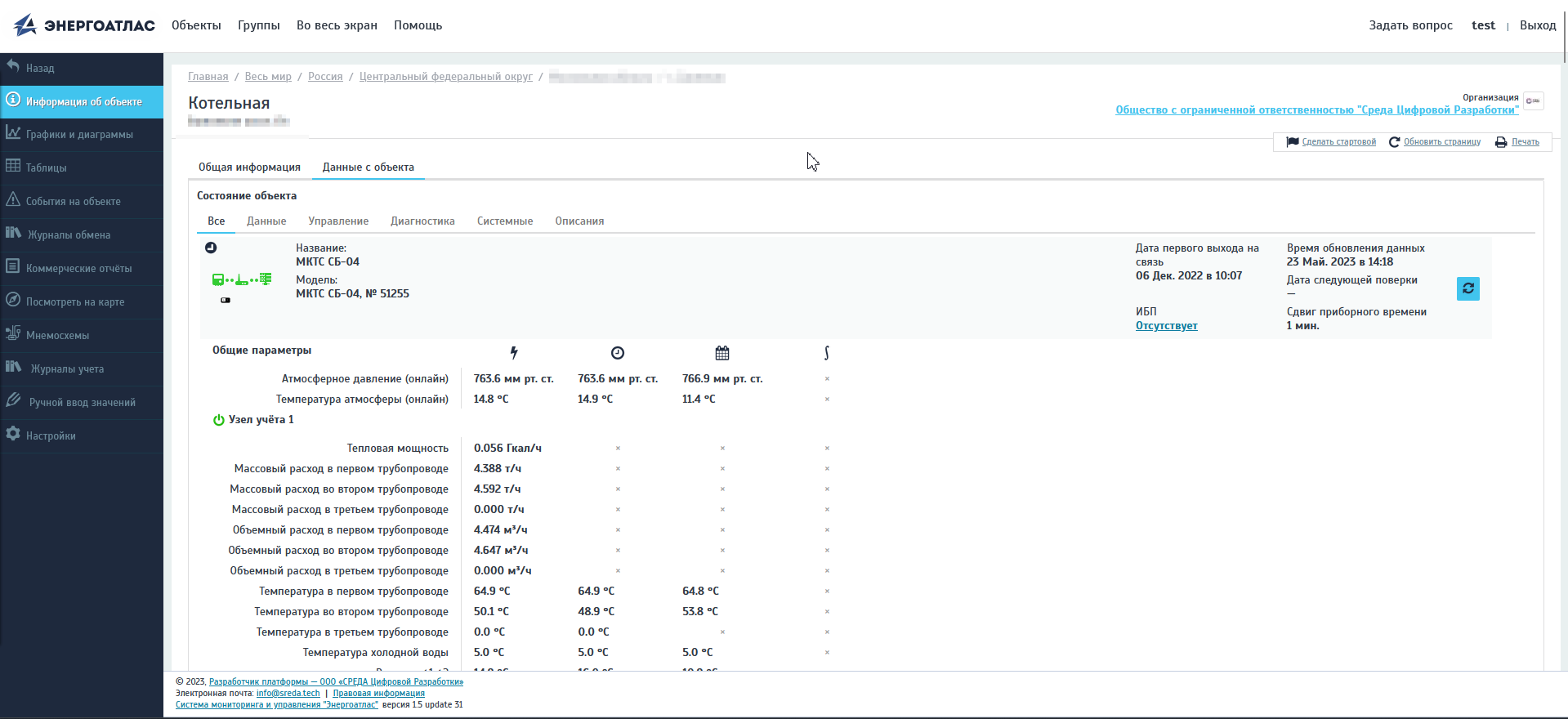This screenshot has height=719, width=1568.
Task: Toggle the small switch under connection icons
Action: pyautogui.click(x=226, y=301)
